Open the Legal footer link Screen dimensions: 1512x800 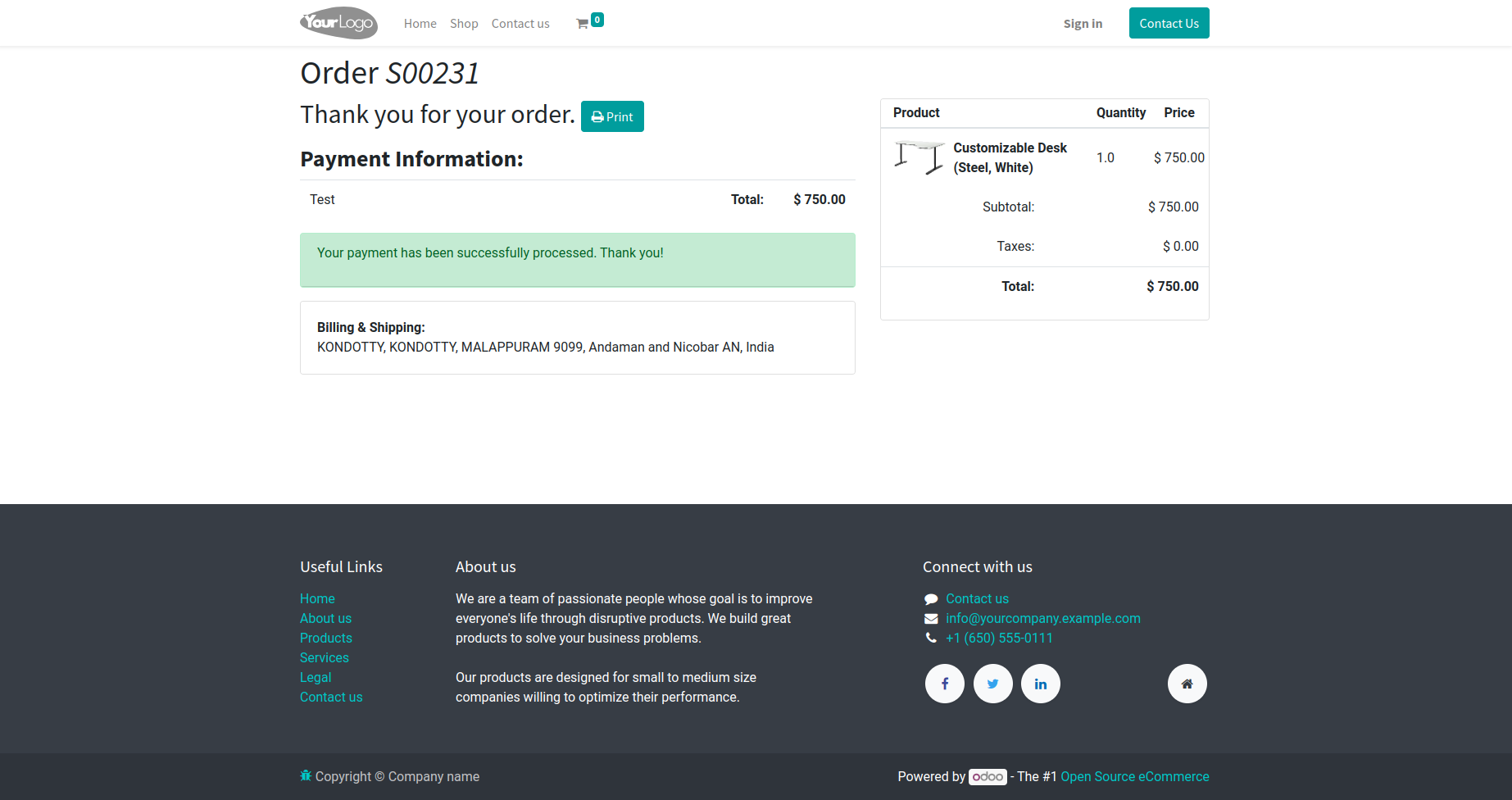click(x=316, y=677)
